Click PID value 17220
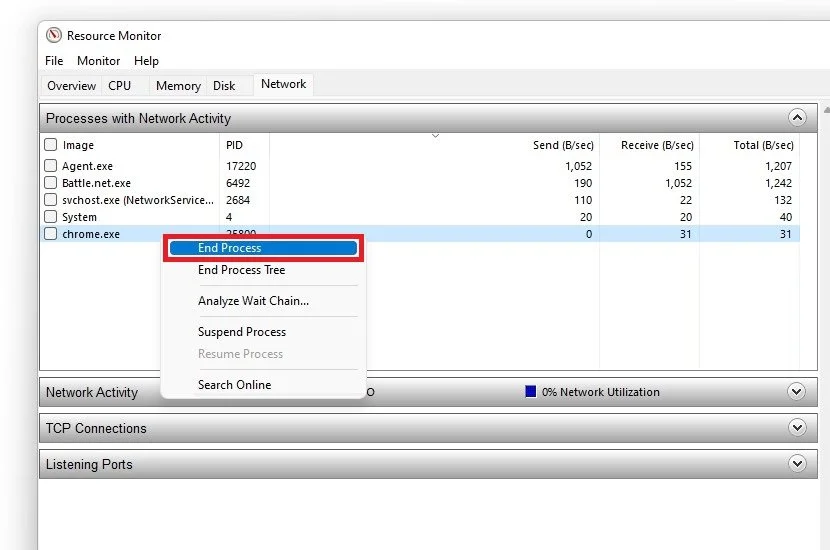Viewport: 830px width, 550px height. click(241, 166)
